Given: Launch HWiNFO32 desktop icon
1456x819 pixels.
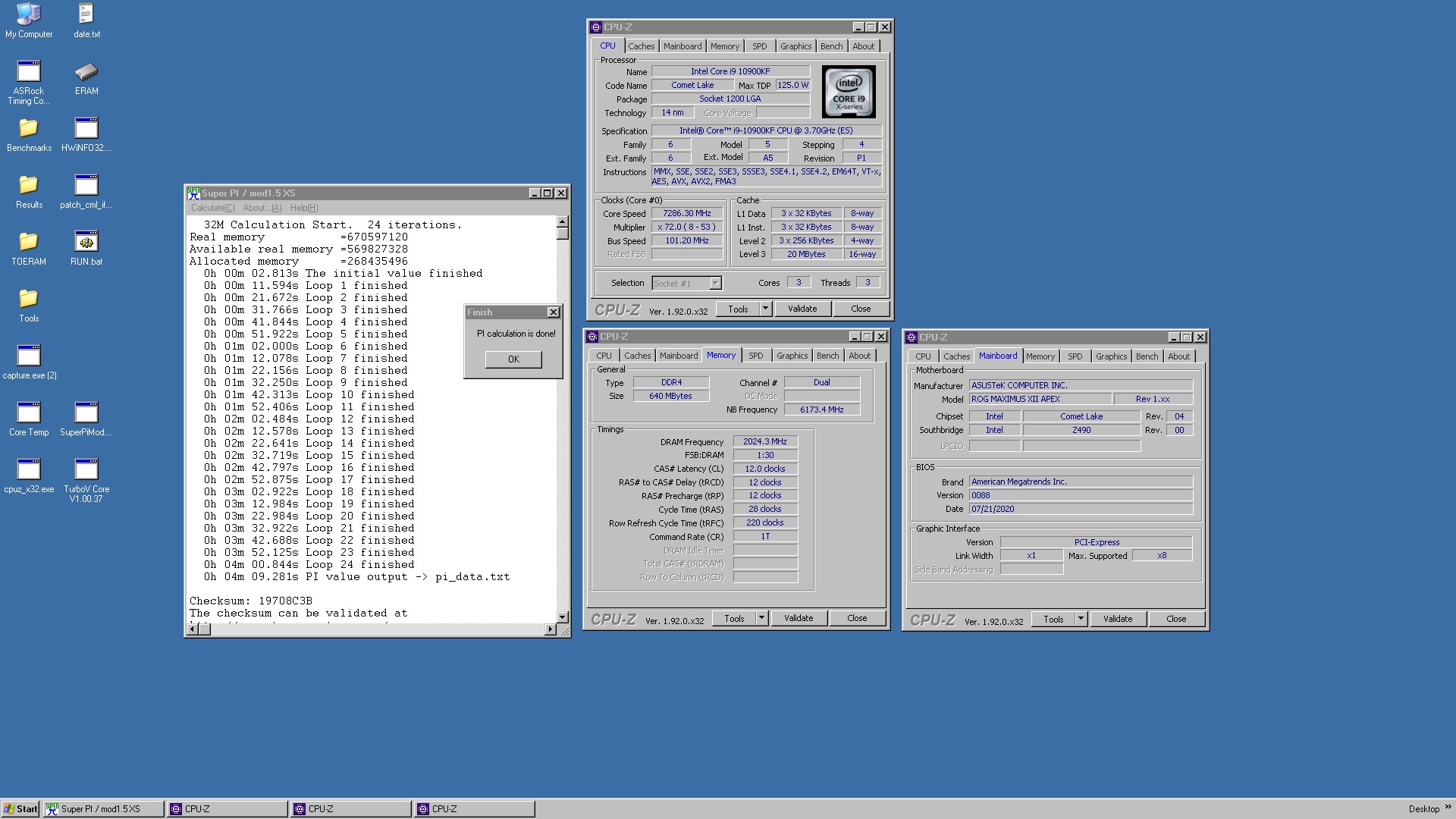Looking at the screenshot, I should point(86,134).
